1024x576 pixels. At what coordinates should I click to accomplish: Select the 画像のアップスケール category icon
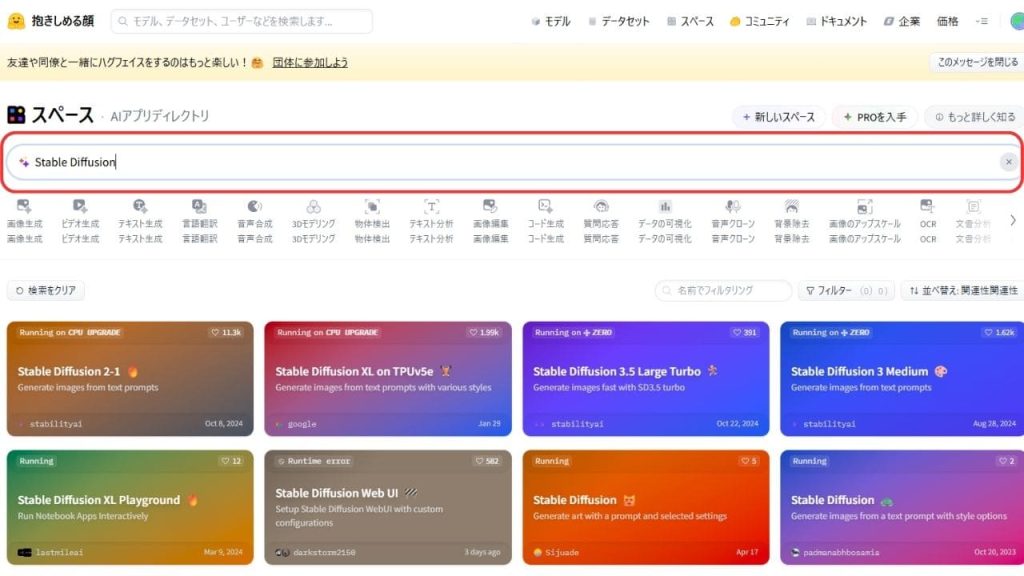point(865,207)
